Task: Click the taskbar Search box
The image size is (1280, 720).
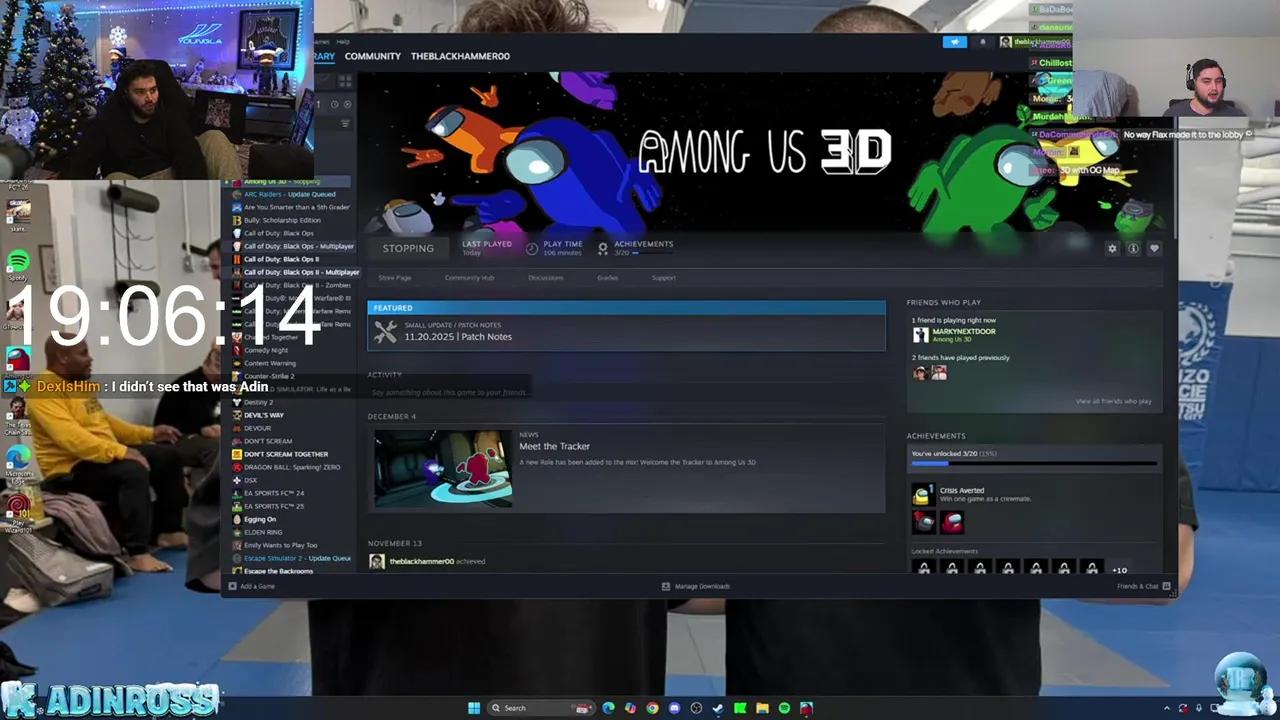Action: (540, 708)
